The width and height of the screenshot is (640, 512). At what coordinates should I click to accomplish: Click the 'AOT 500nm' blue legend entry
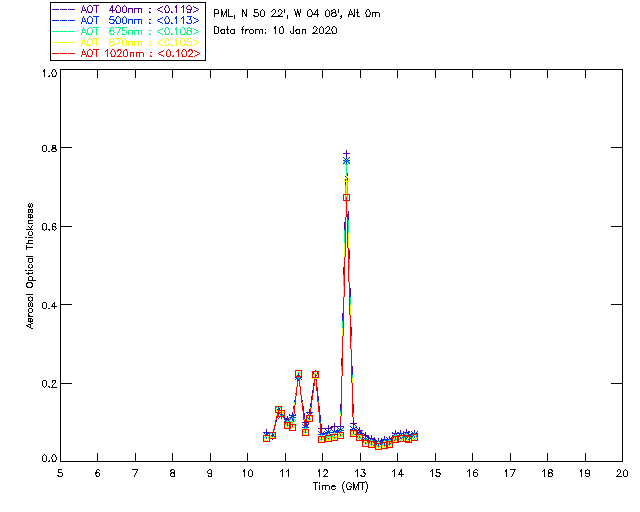tap(126, 20)
